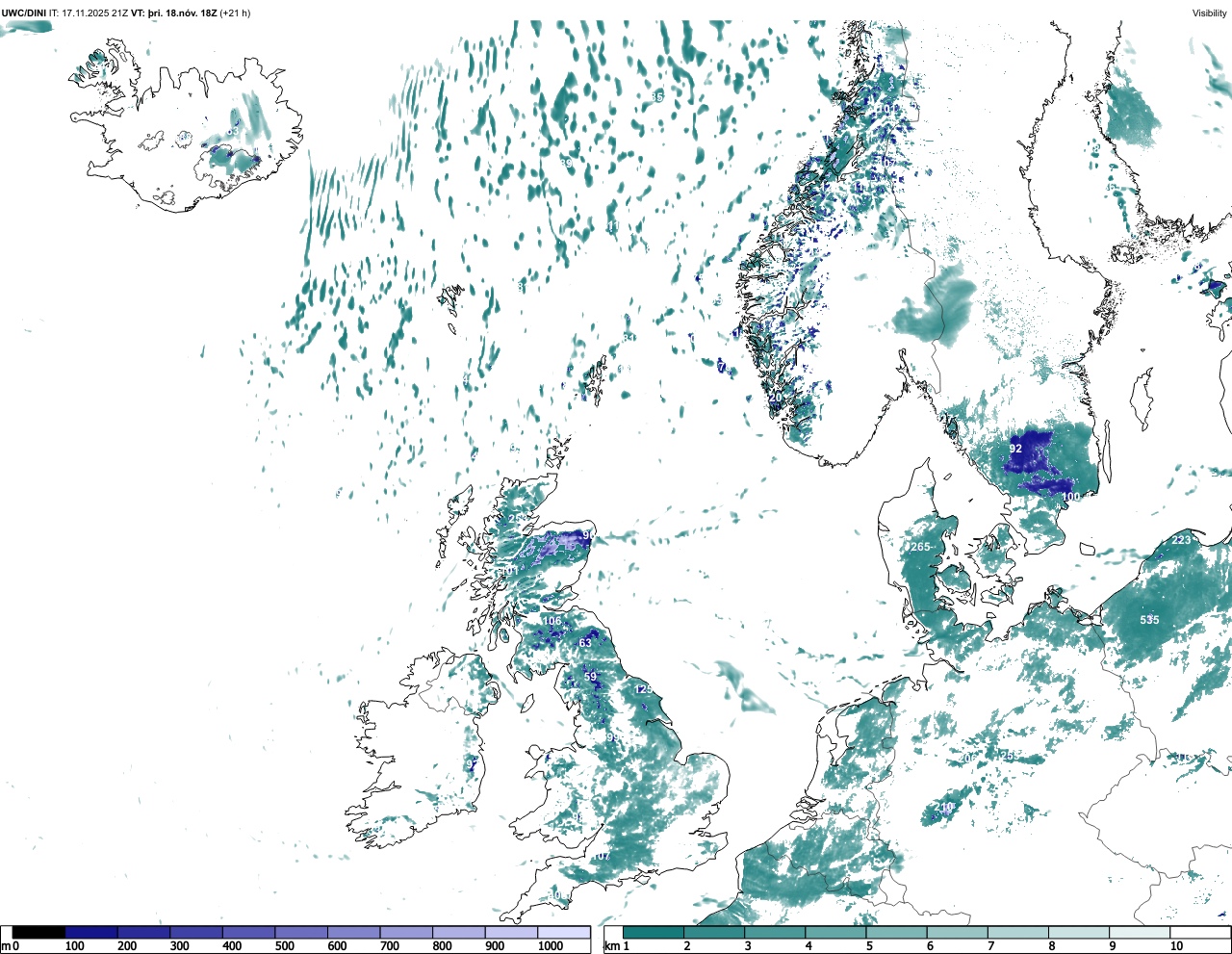Click the '265' value over Denmark

click(920, 547)
